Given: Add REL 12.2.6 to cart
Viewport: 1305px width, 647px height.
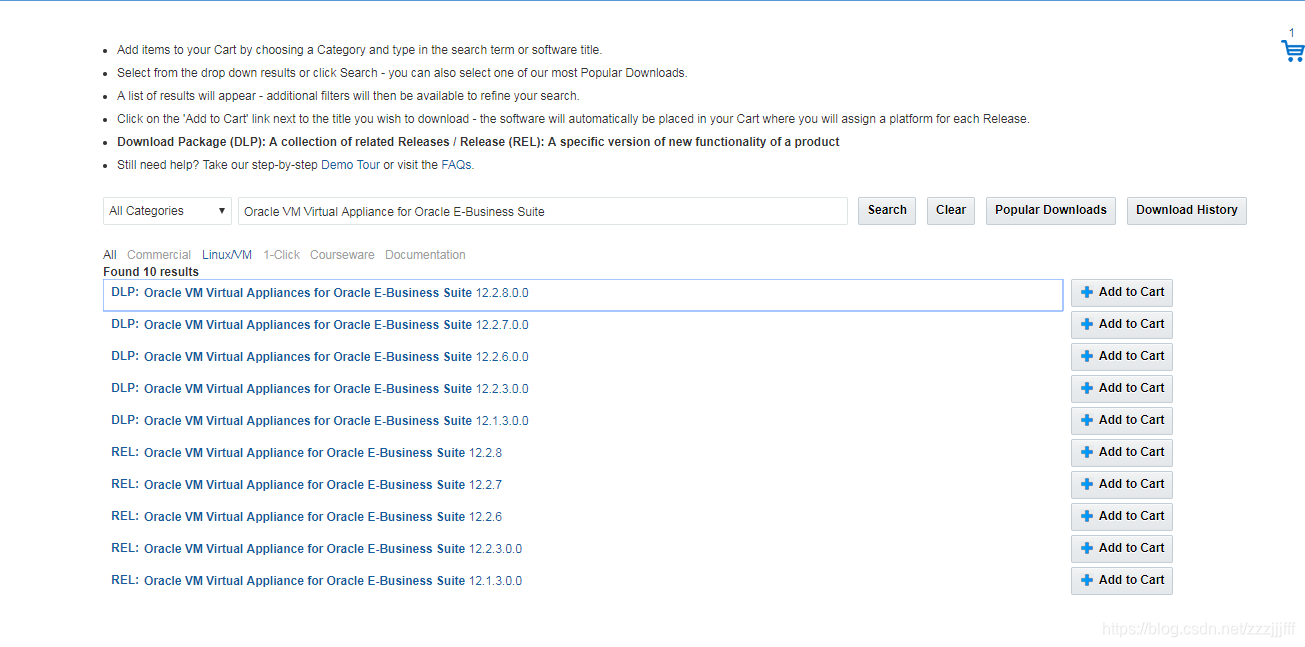Looking at the screenshot, I should (1122, 517).
